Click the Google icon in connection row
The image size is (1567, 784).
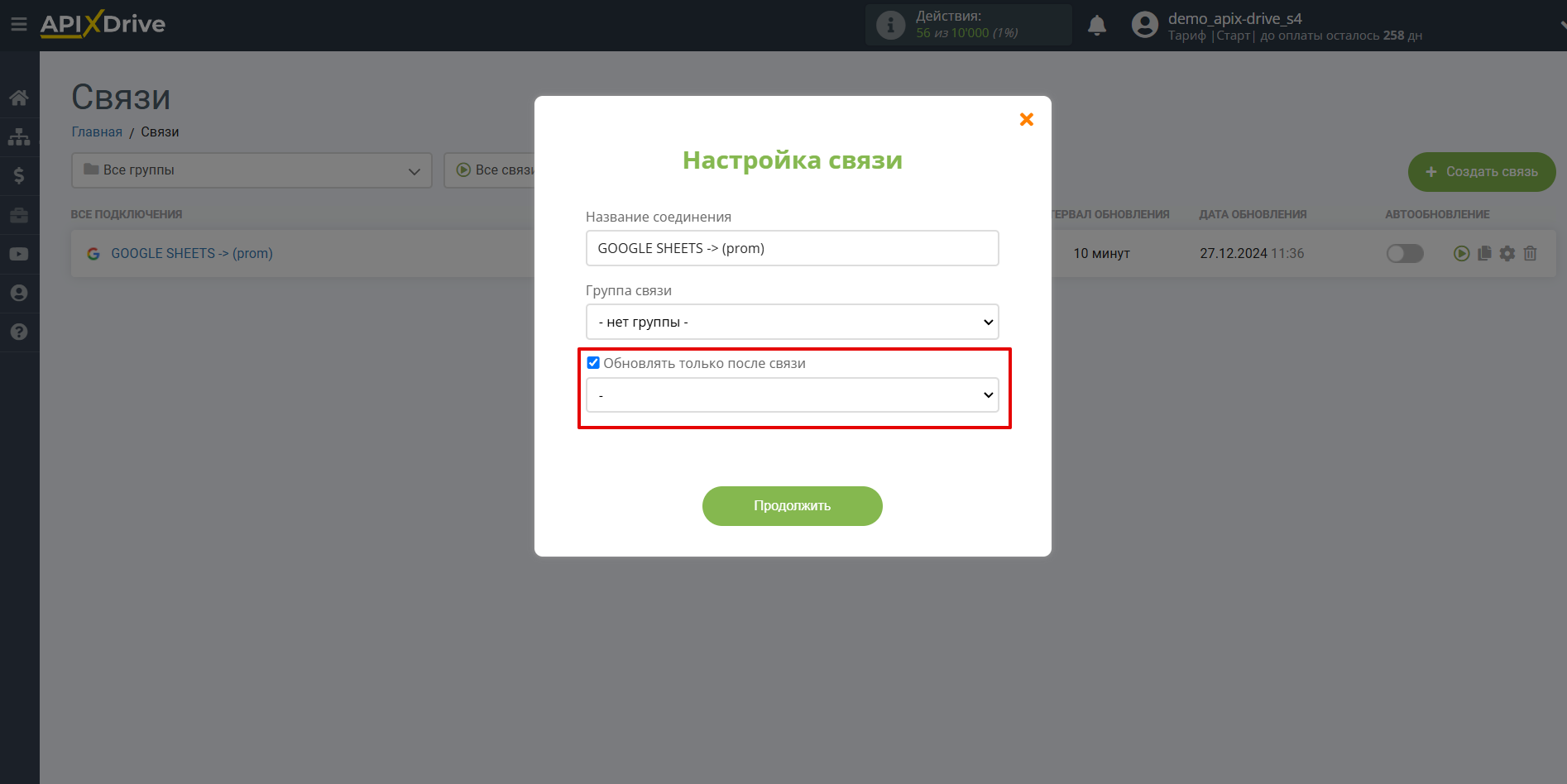click(x=93, y=254)
